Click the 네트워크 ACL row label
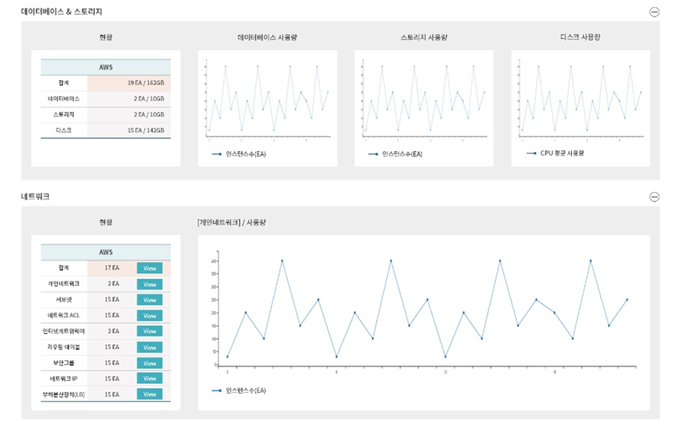Image resolution: width=674 pixels, height=427 pixels. [64, 316]
